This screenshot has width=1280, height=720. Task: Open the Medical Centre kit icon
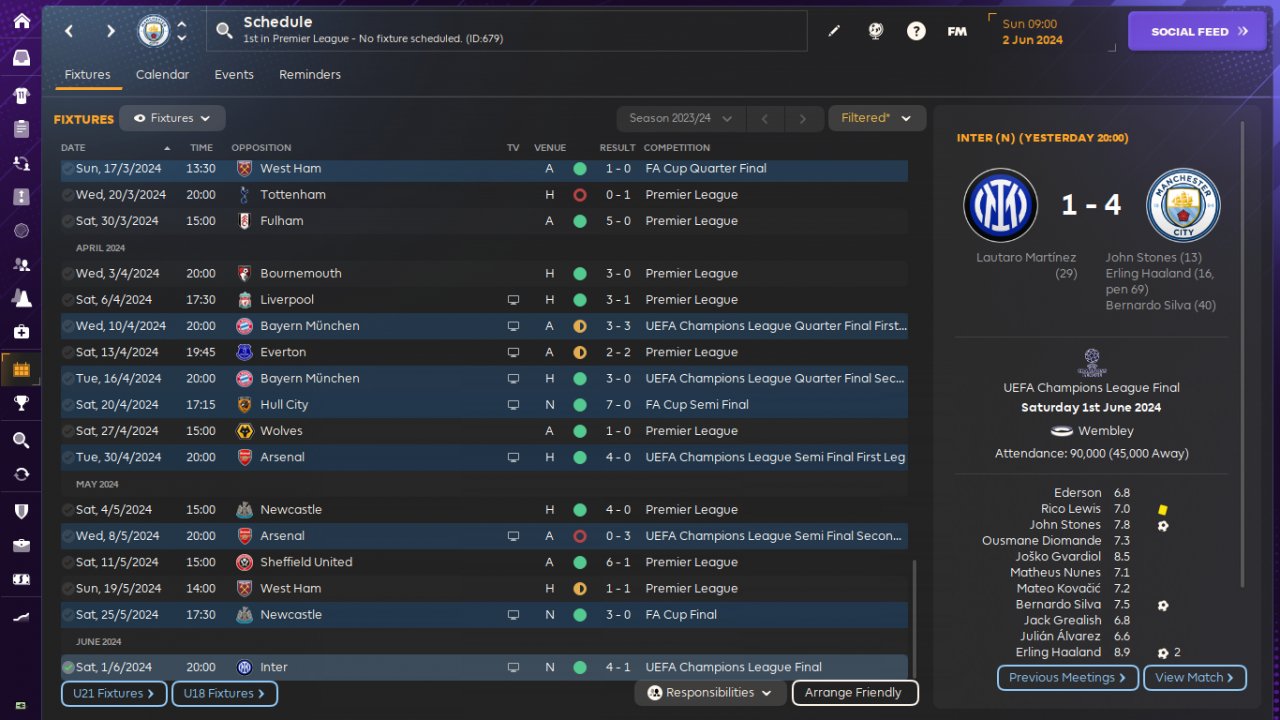21,331
